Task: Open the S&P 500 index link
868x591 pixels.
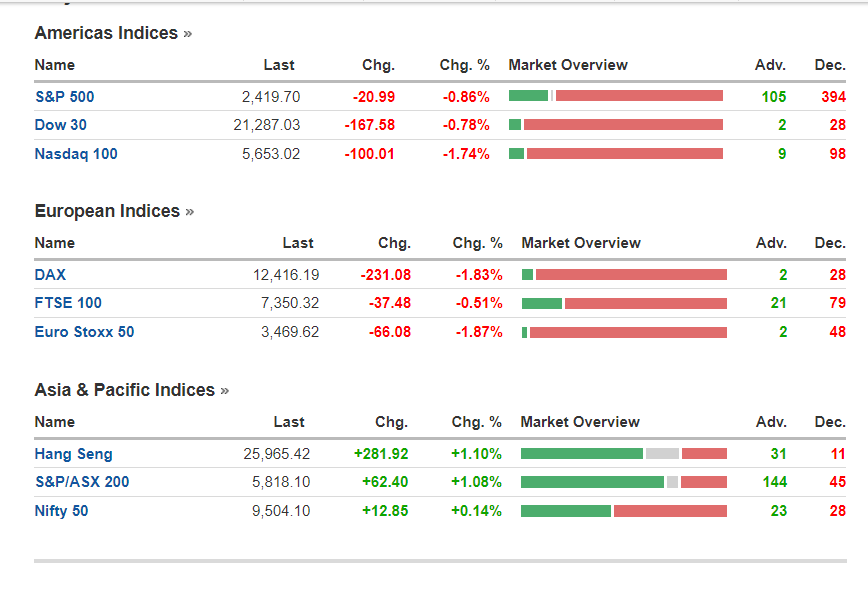Action: click(x=64, y=97)
